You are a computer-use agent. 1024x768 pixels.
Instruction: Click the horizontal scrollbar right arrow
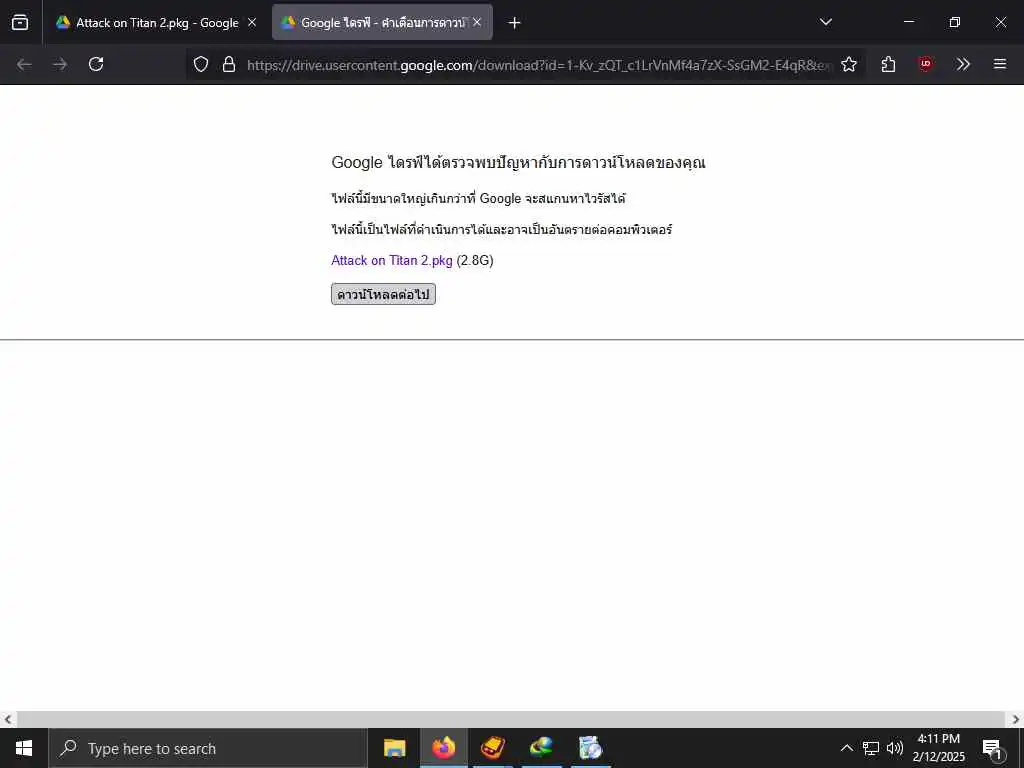coord(1016,720)
